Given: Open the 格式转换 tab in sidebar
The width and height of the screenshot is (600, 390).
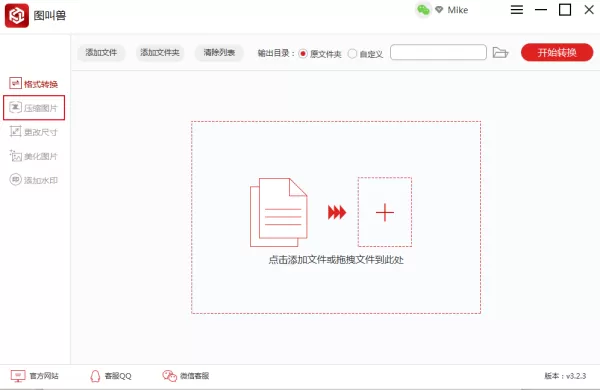Looking at the screenshot, I should (x=34, y=84).
